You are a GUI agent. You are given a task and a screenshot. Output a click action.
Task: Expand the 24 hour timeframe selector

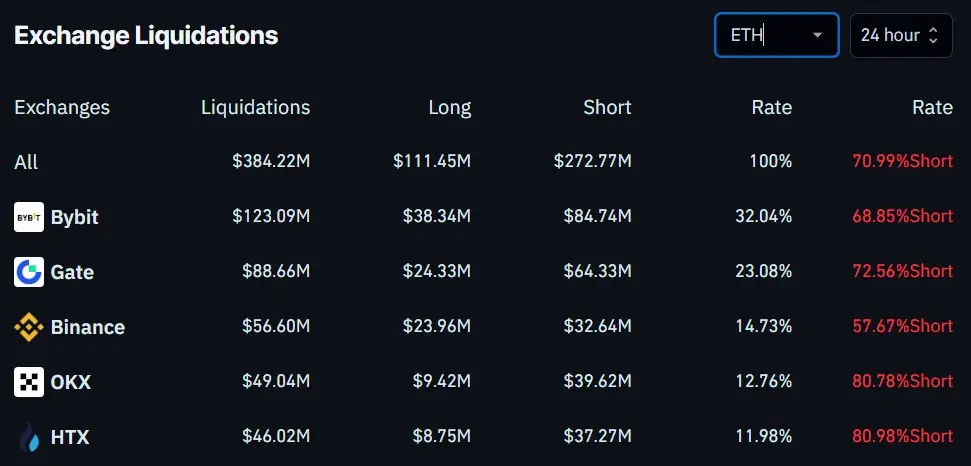901,35
